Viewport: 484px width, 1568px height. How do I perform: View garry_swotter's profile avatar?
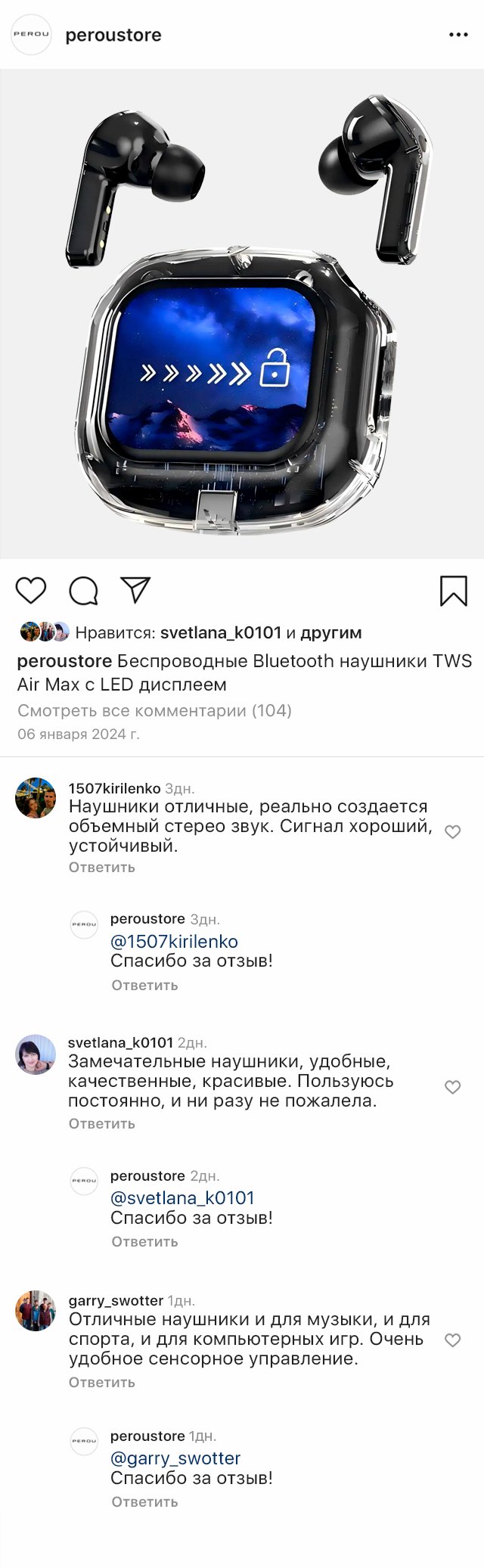[x=36, y=1311]
